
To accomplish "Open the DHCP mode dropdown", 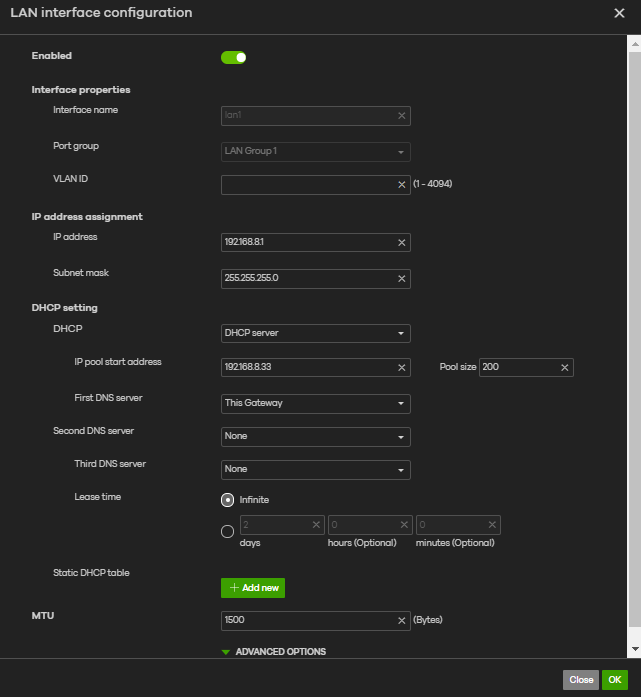I will coord(315,333).
